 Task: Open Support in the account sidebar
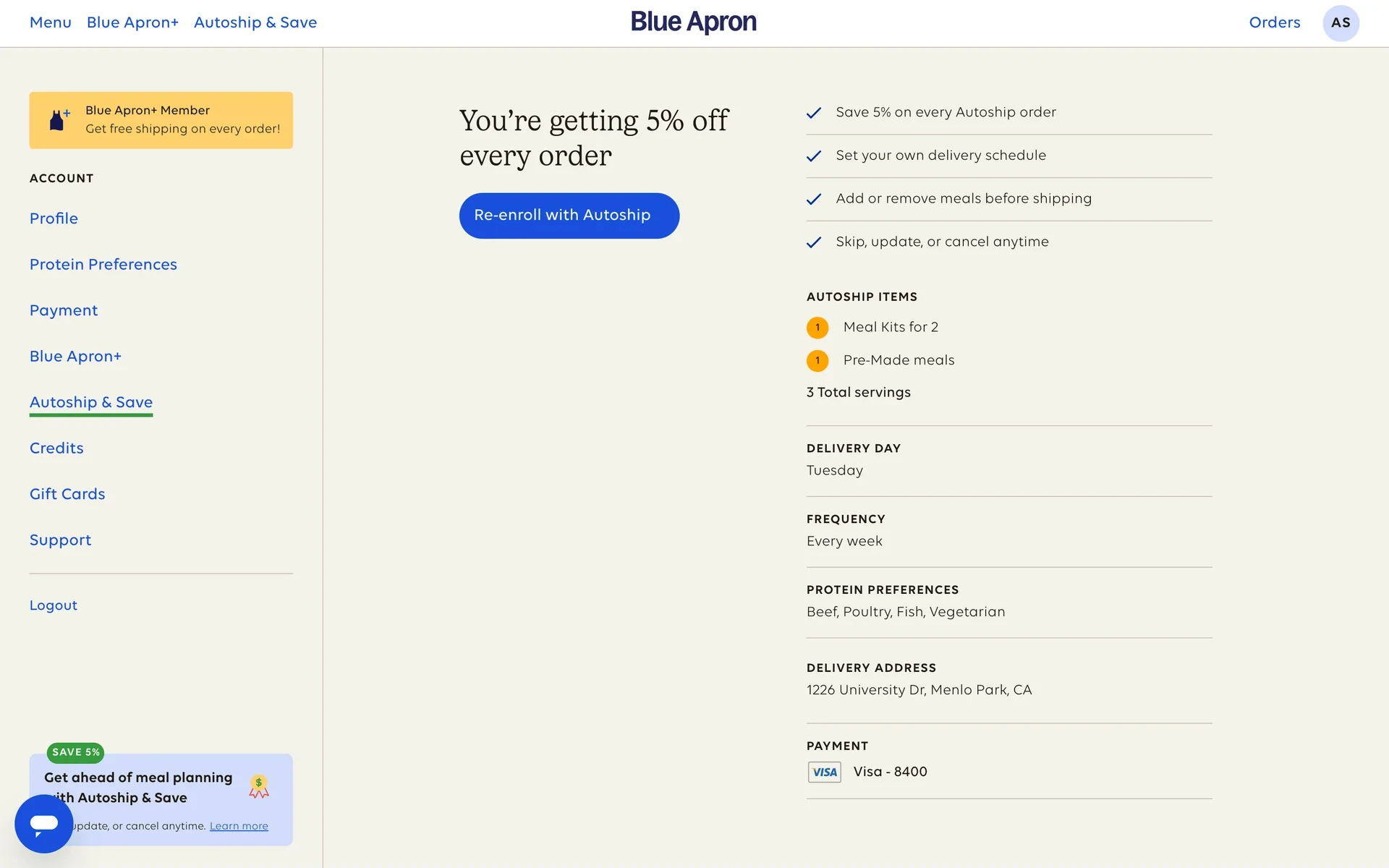61,540
